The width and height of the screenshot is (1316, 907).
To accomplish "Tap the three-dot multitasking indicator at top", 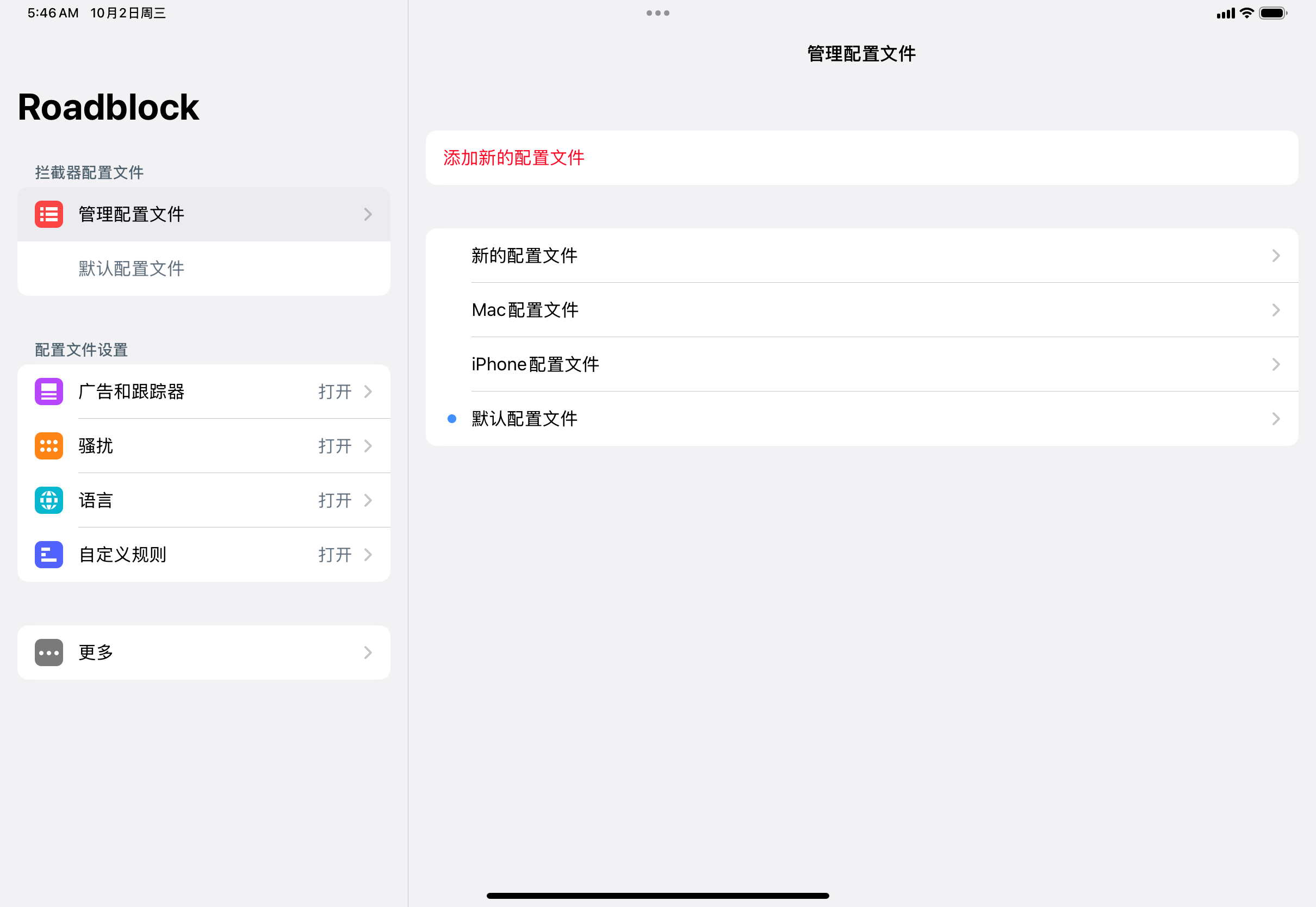I will [657, 13].
